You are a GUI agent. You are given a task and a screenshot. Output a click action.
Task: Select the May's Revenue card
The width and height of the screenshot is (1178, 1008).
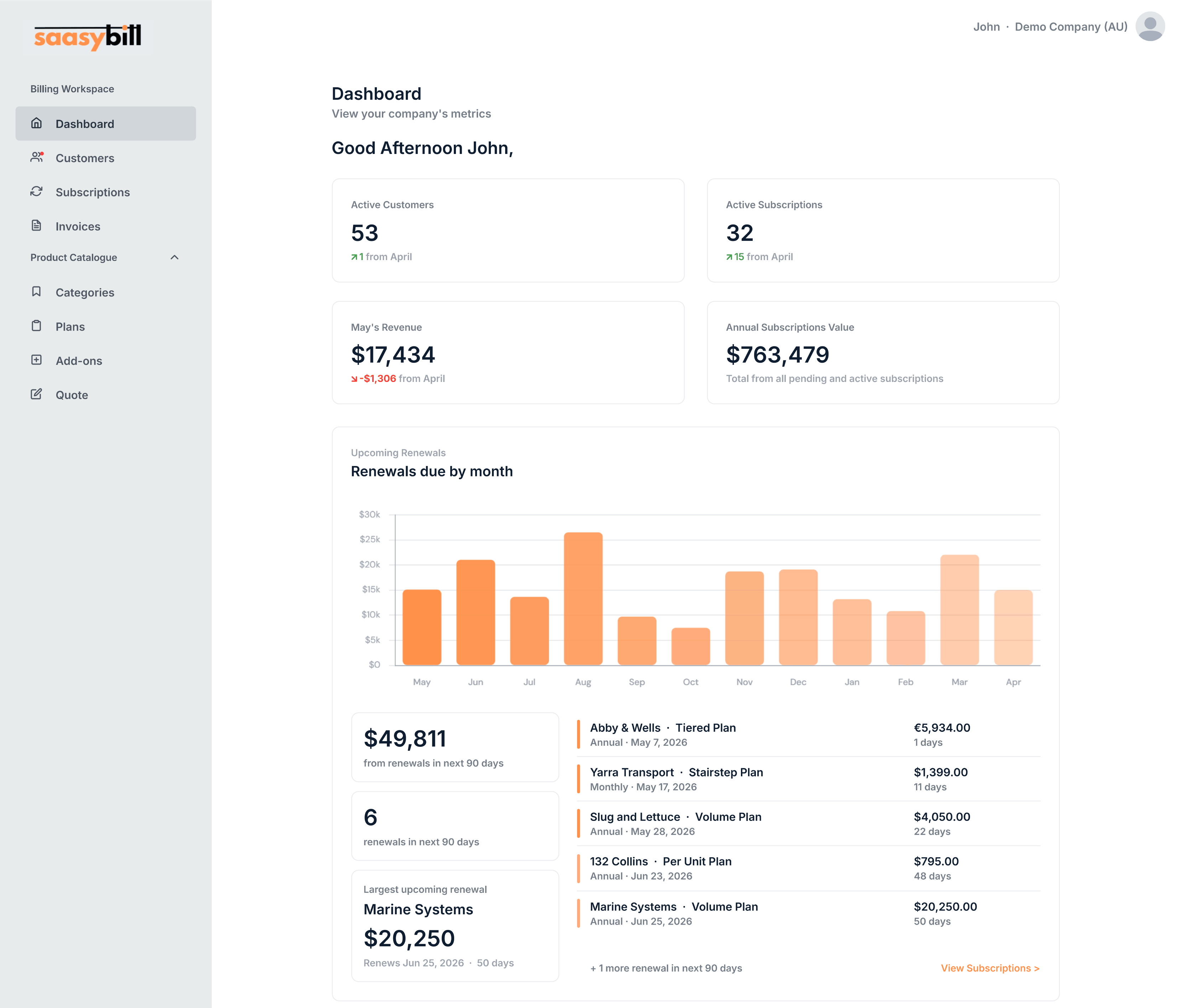[x=508, y=352]
